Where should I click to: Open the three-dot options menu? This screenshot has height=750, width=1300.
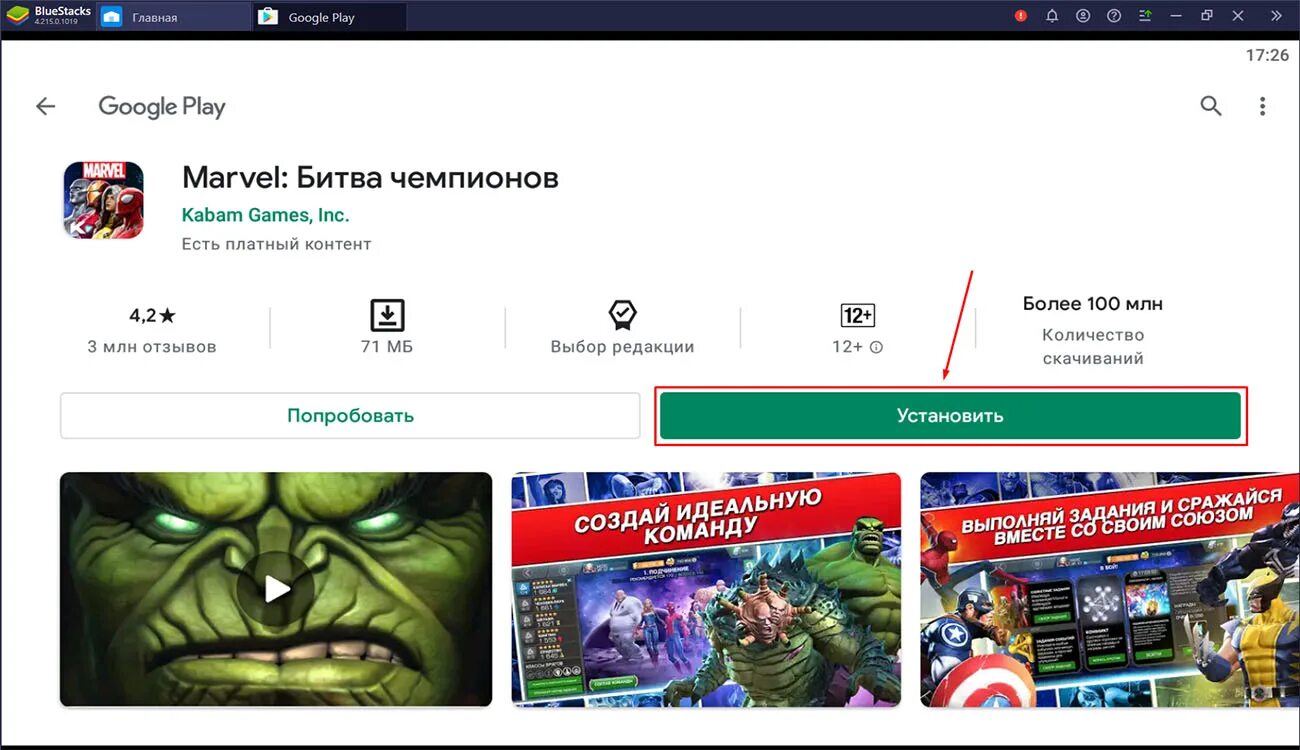1263,106
